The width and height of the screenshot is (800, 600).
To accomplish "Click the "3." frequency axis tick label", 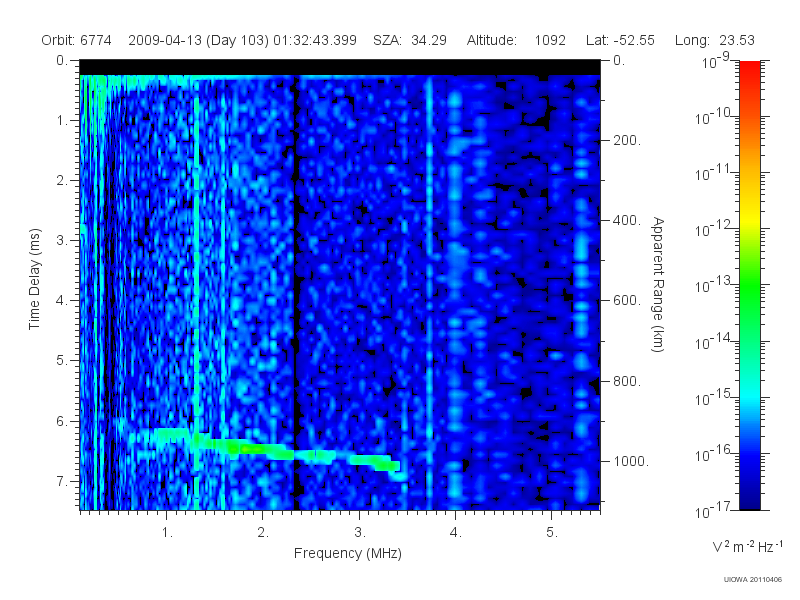I will point(360,532).
